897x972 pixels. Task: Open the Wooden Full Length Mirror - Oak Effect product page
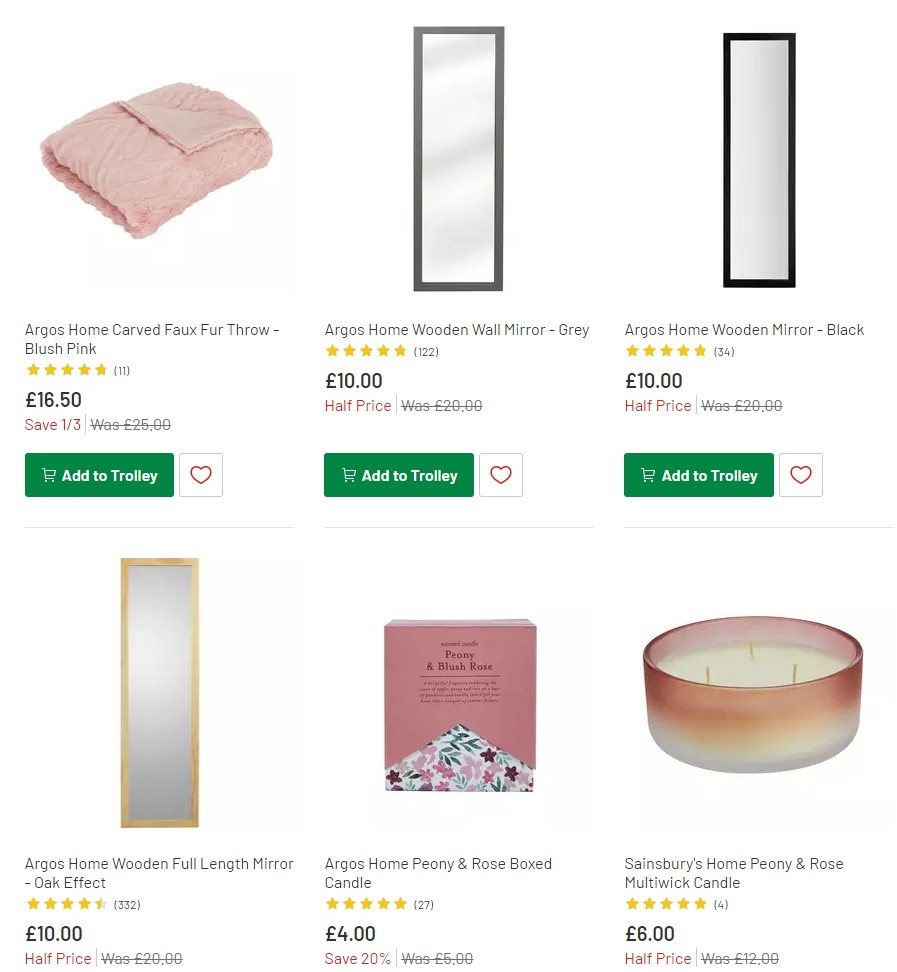point(159,873)
